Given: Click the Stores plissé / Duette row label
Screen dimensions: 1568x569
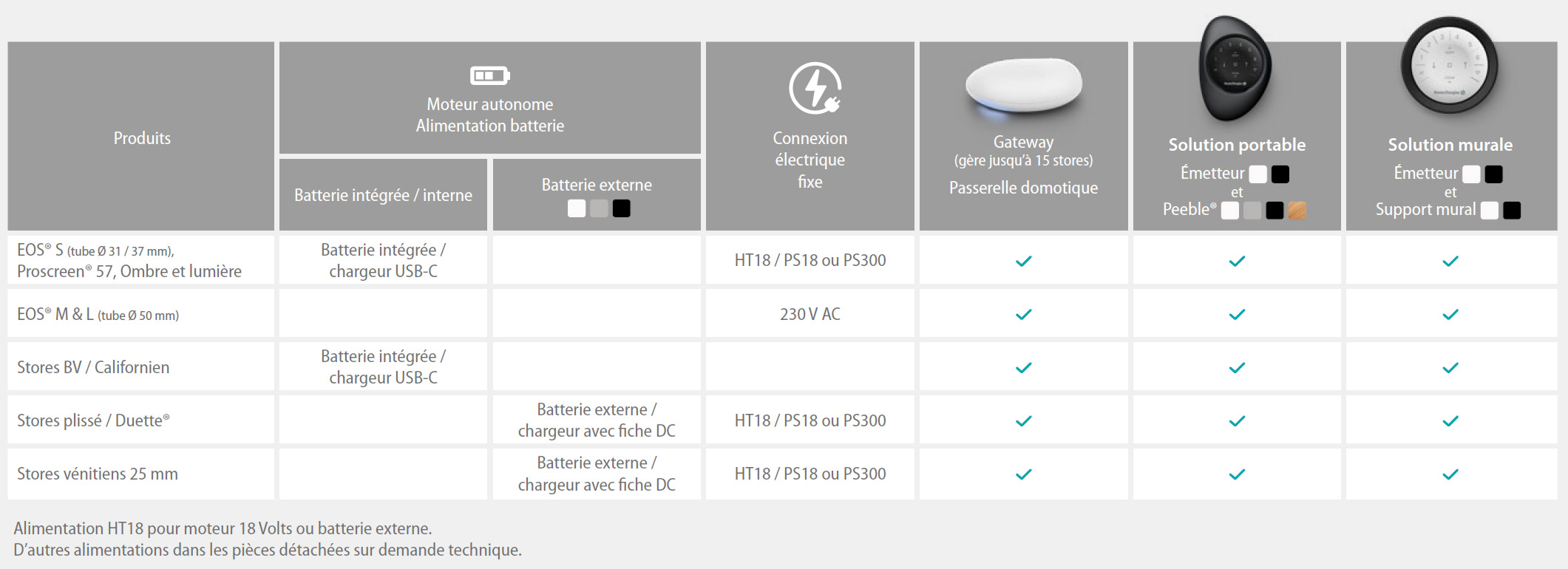Looking at the screenshot, I should 93,420.
